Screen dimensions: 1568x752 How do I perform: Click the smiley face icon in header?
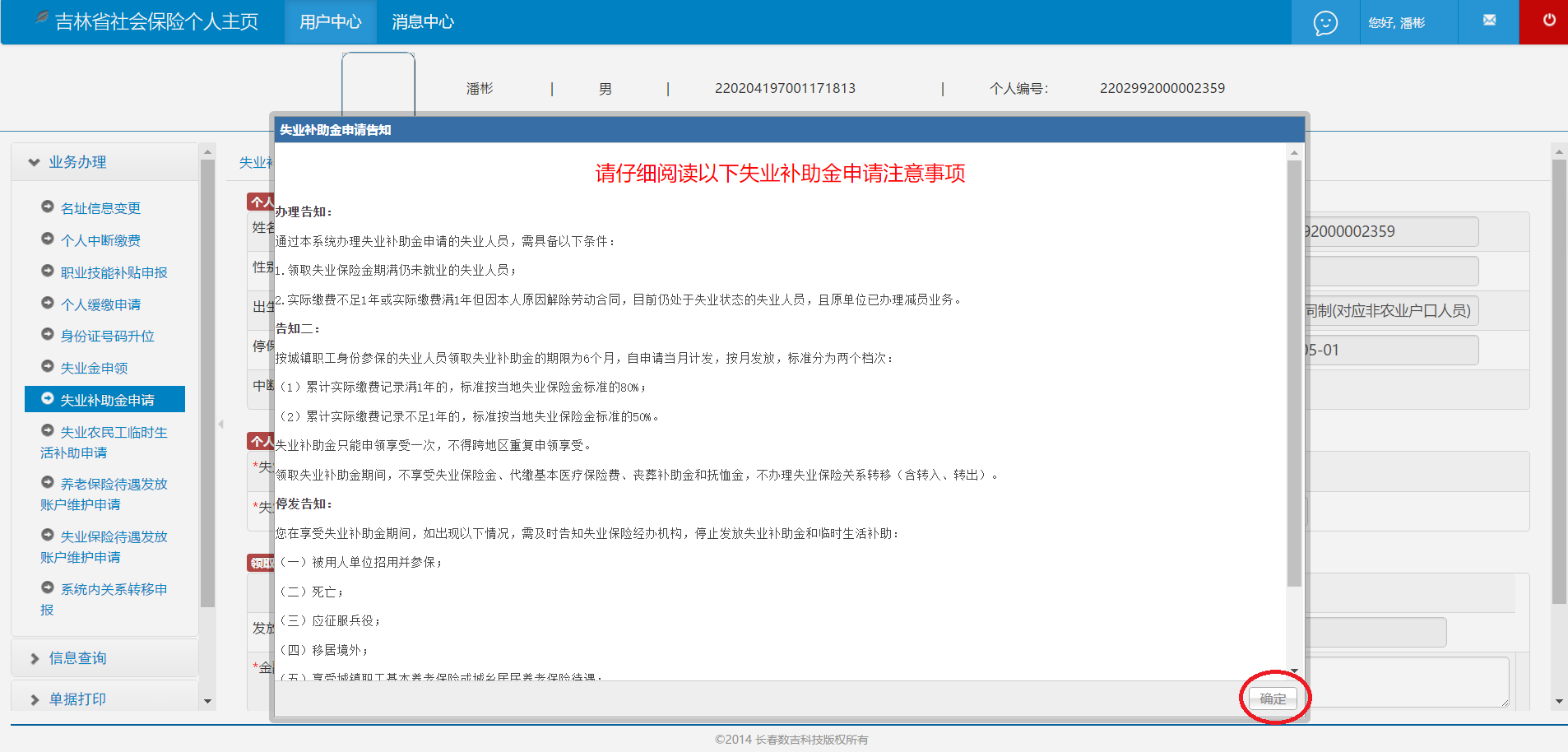pyautogui.click(x=1324, y=23)
